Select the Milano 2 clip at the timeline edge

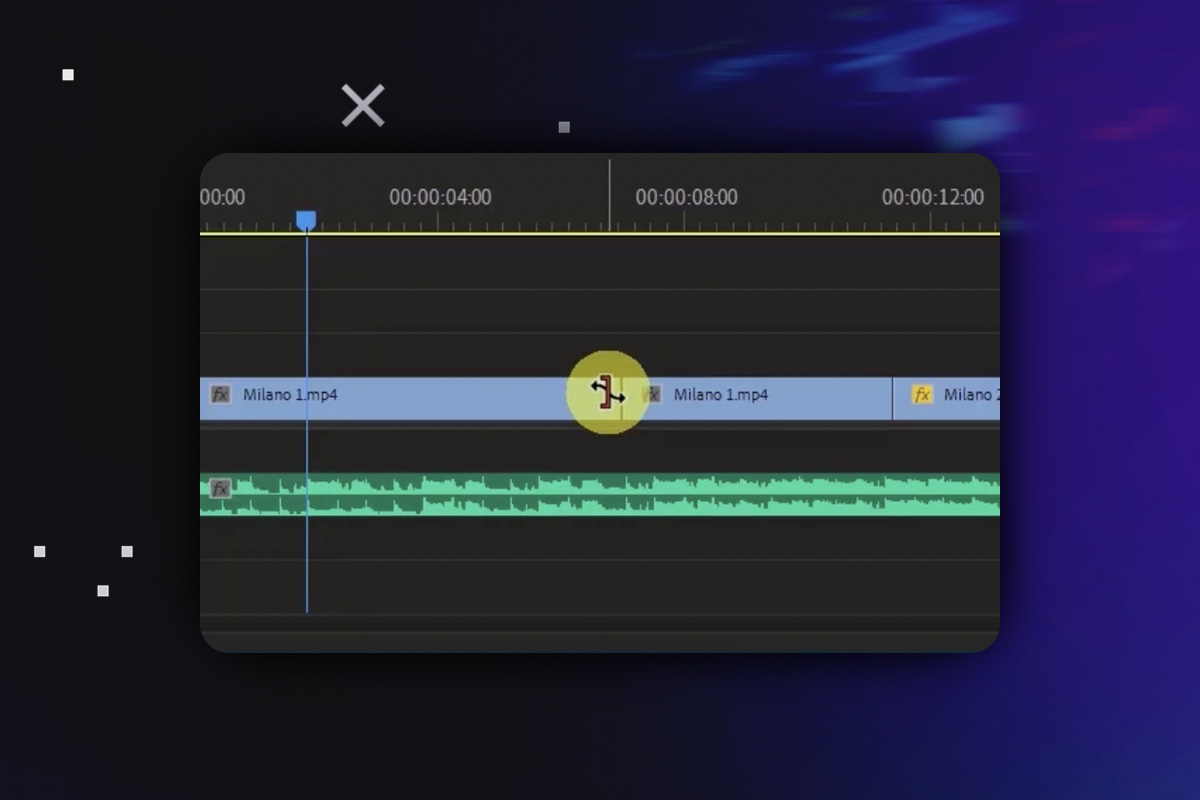[947, 398]
